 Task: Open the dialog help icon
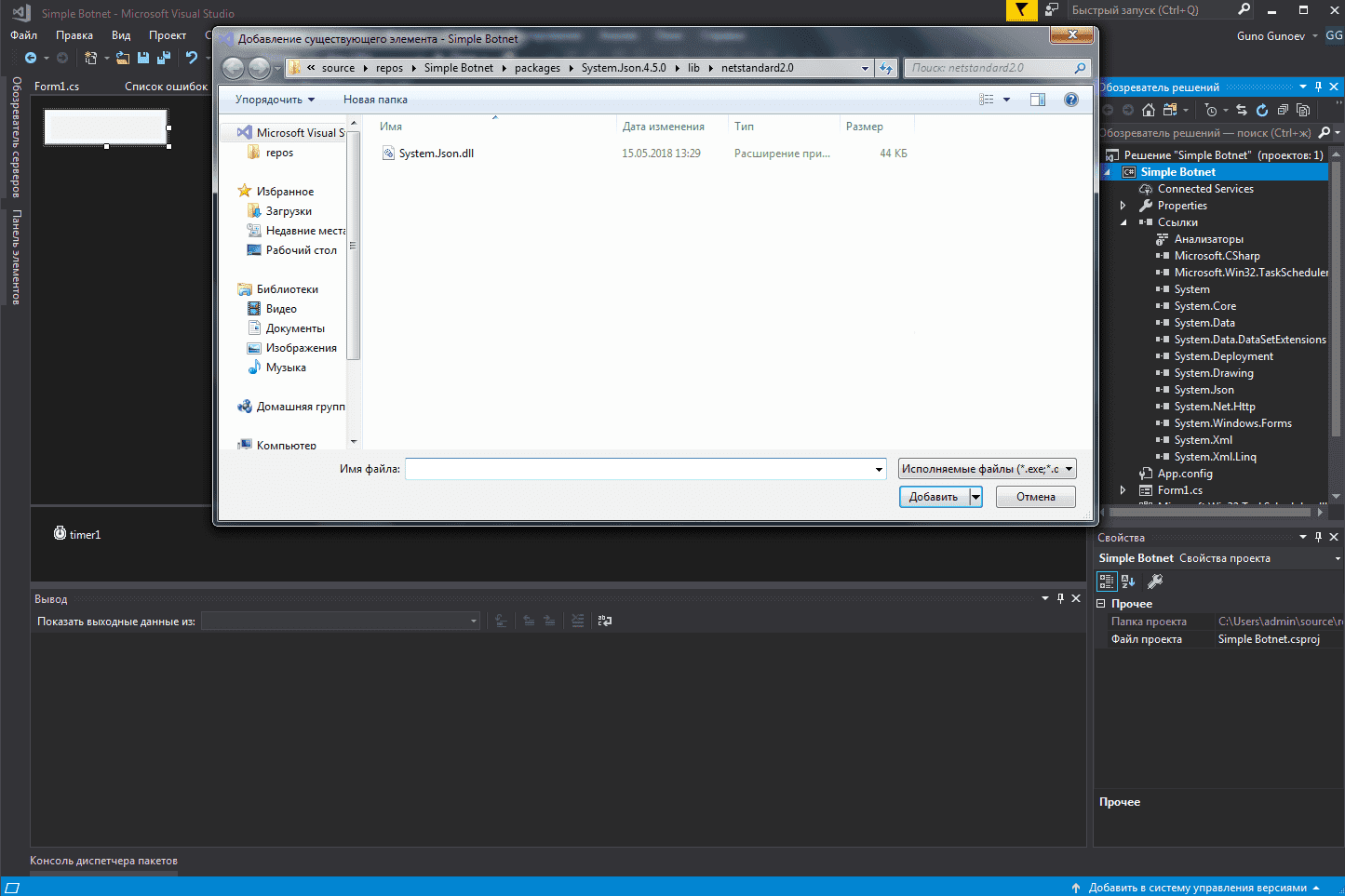(x=1071, y=100)
